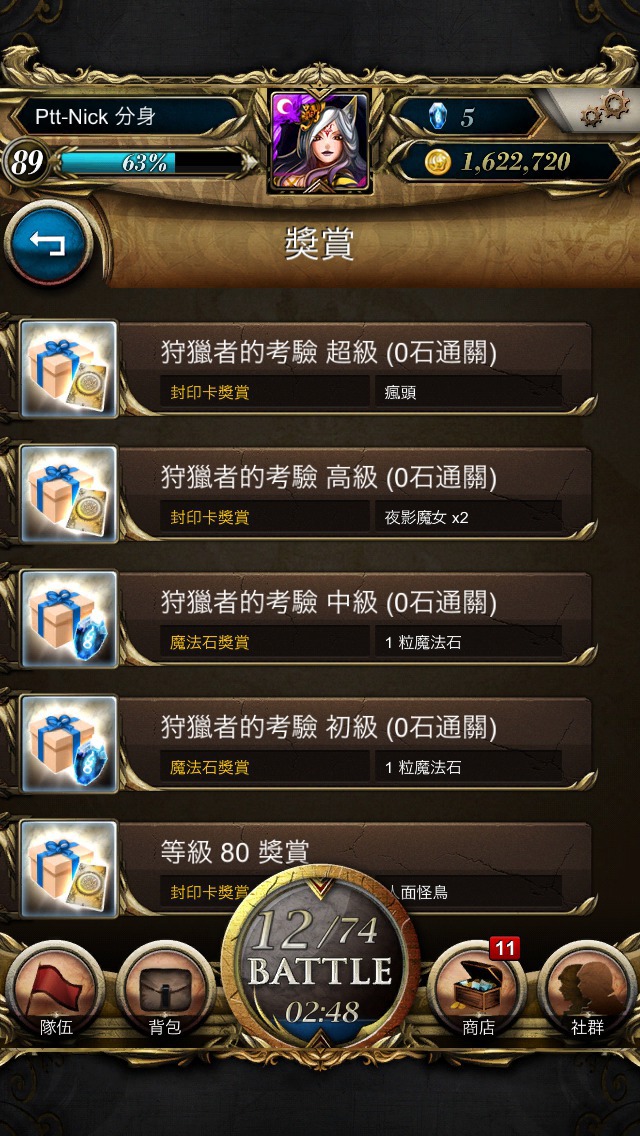
Task: Claim the 高級 gift box reward icon
Action: pos(68,493)
